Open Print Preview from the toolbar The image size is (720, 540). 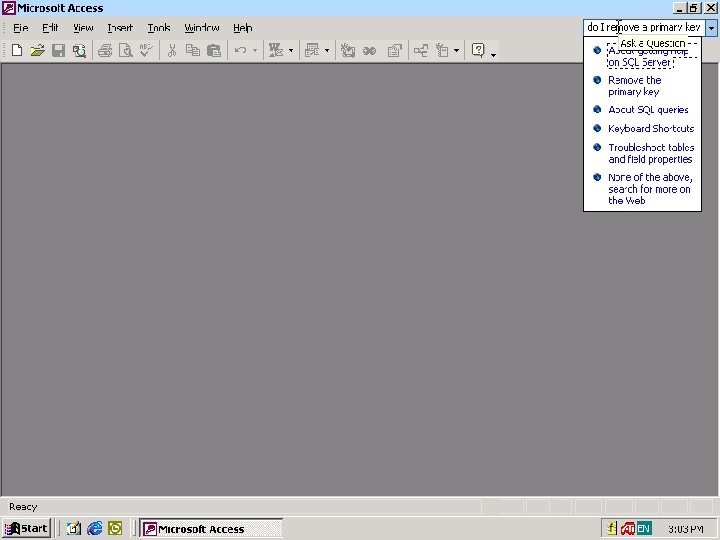(125, 50)
